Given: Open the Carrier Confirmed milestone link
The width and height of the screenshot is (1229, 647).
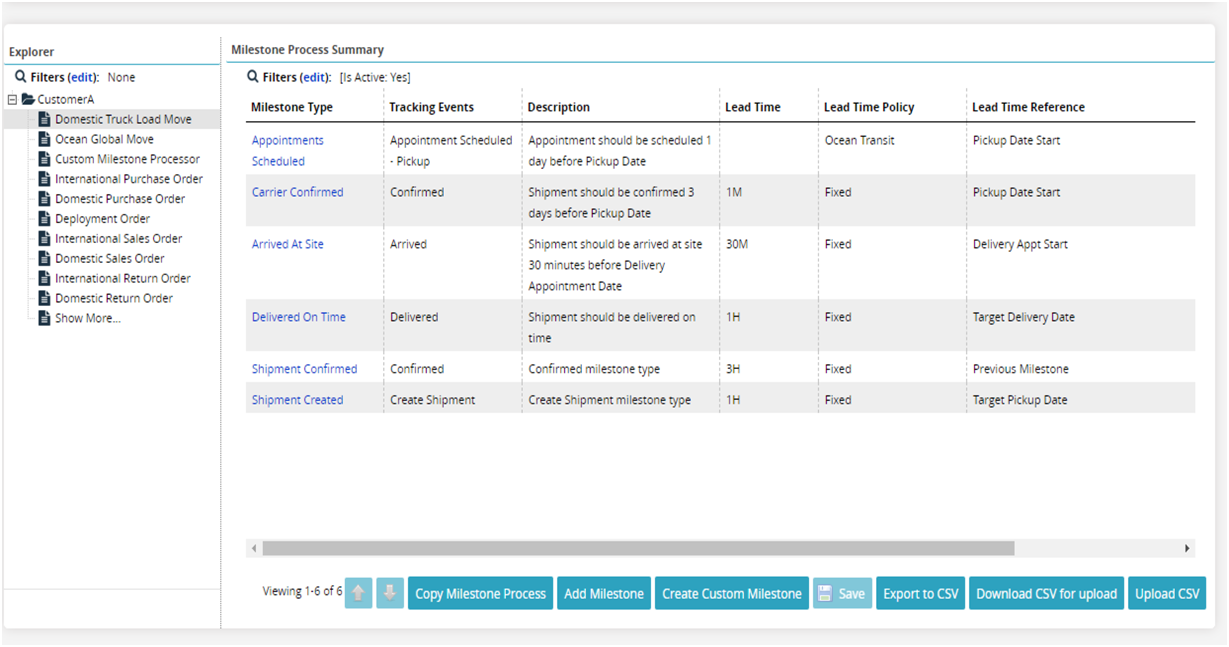Looking at the screenshot, I should click(x=297, y=192).
